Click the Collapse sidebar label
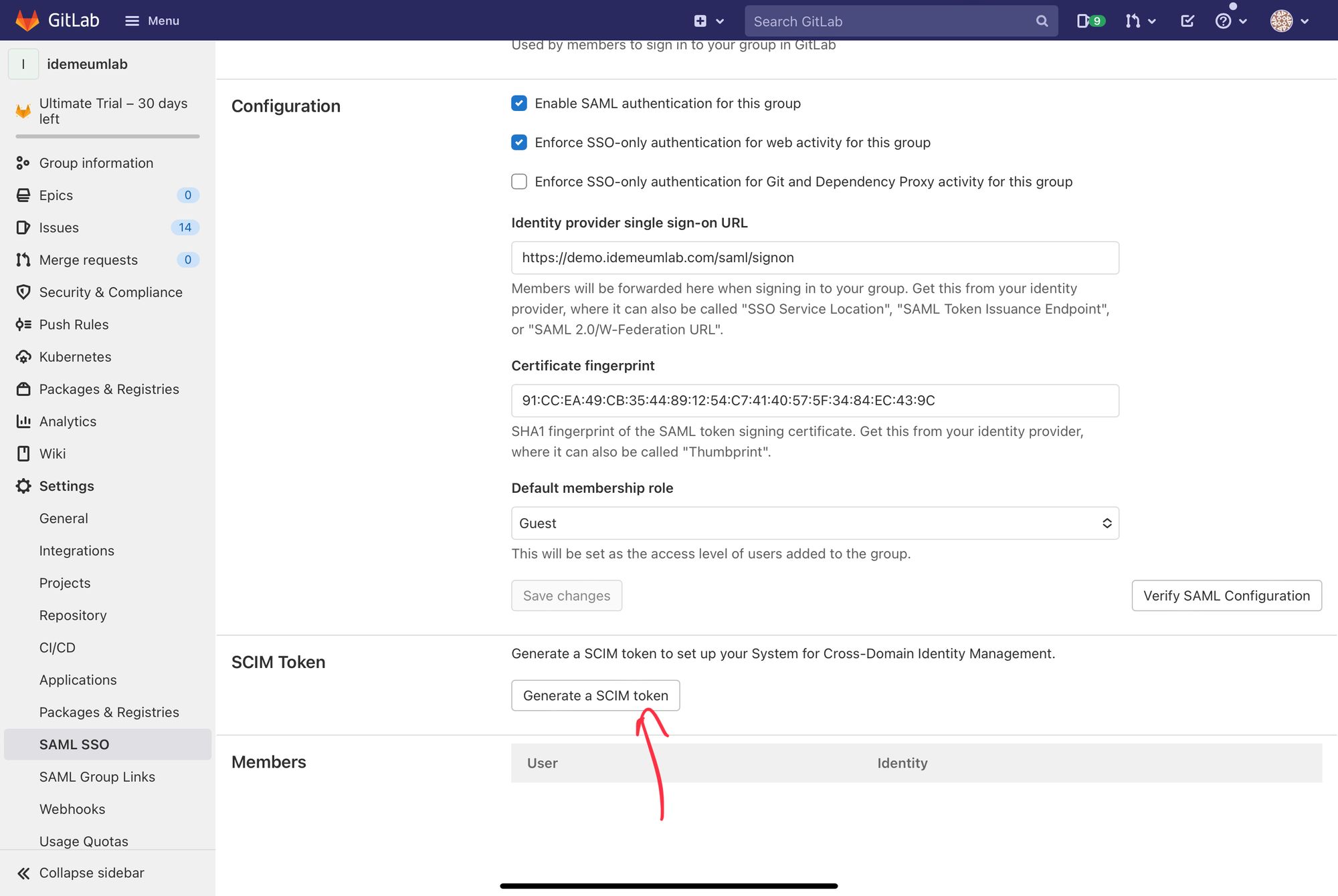Screen dimensions: 1338x896 (x=92, y=873)
